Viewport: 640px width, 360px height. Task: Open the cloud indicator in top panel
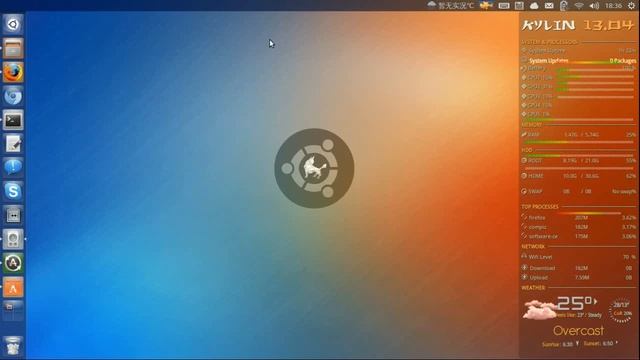click(534, 6)
